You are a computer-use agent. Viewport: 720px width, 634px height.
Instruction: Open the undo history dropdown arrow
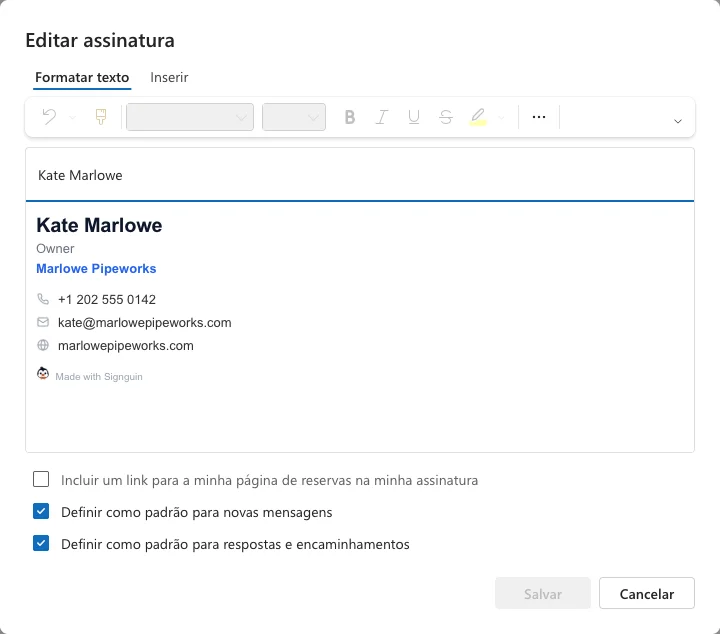coord(72,118)
